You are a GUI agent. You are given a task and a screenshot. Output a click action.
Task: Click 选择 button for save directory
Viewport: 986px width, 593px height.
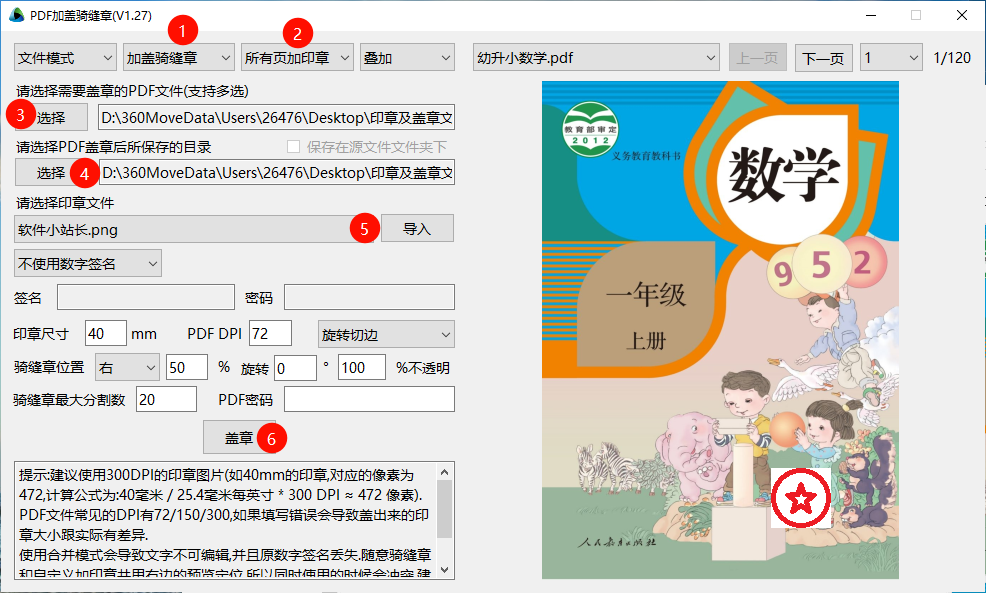pyautogui.click(x=51, y=172)
